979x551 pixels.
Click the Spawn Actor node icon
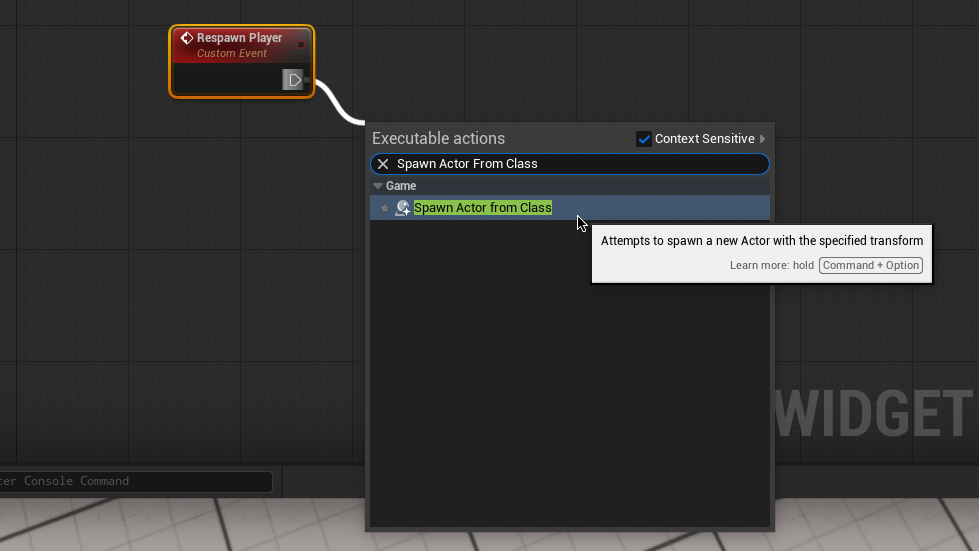pos(402,208)
